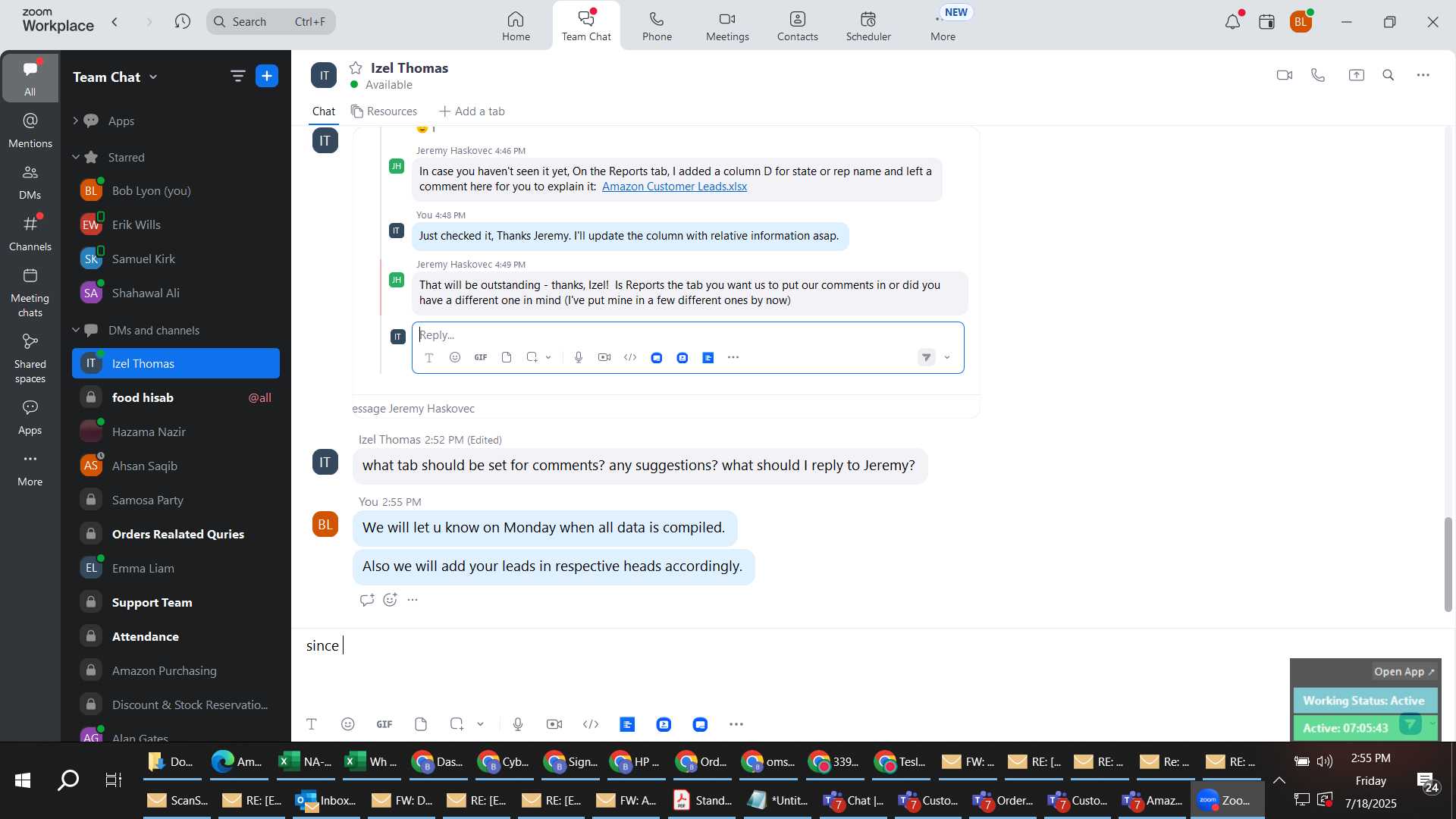The height and width of the screenshot is (819, 1456).
Task: Click the new chat plus button
Action: click(267, 76)
